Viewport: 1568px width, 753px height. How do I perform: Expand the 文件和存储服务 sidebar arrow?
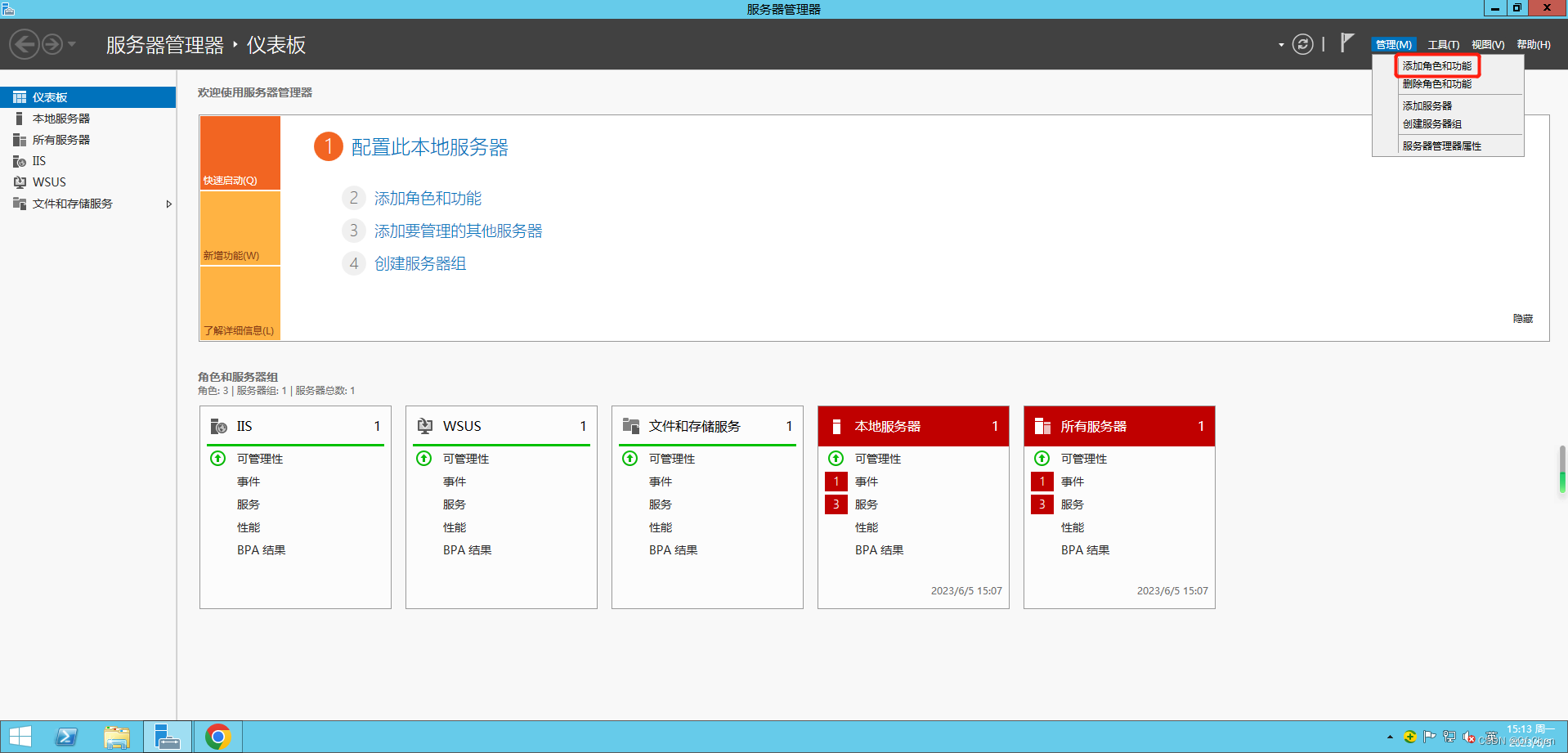(x=168, y=204)
